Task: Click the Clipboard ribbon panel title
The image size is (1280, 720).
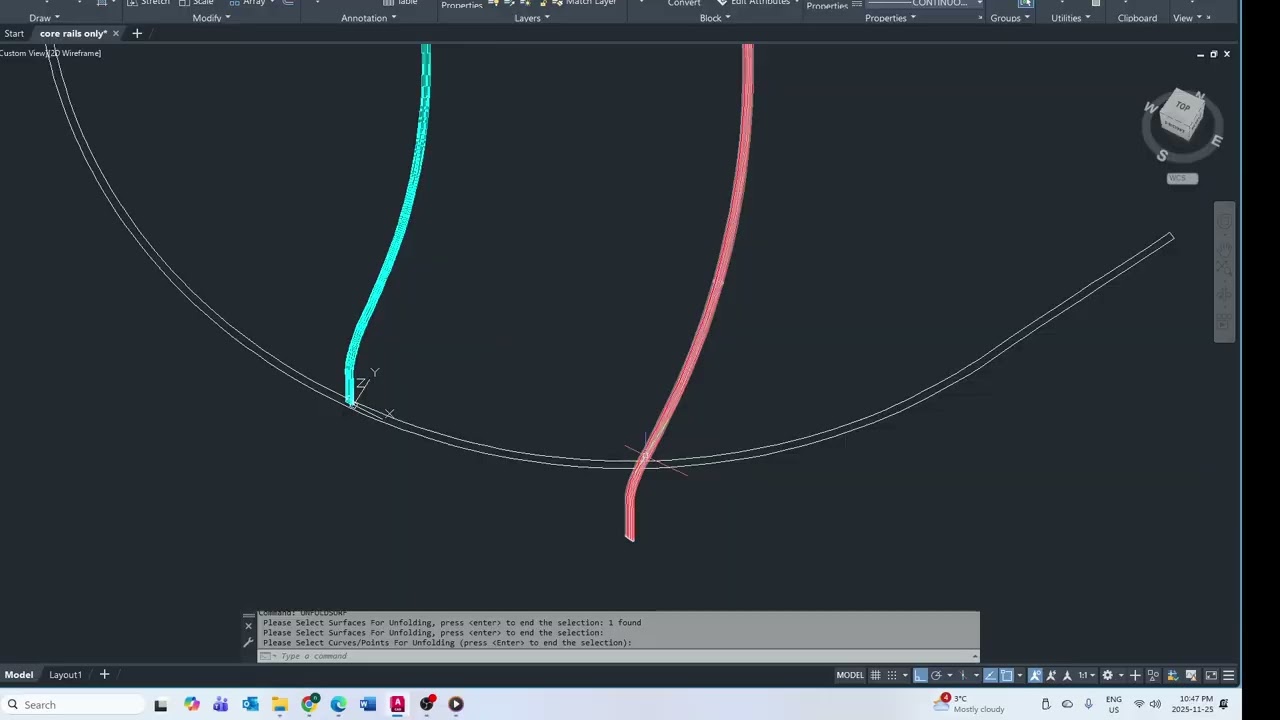Action: point(1137,18)
